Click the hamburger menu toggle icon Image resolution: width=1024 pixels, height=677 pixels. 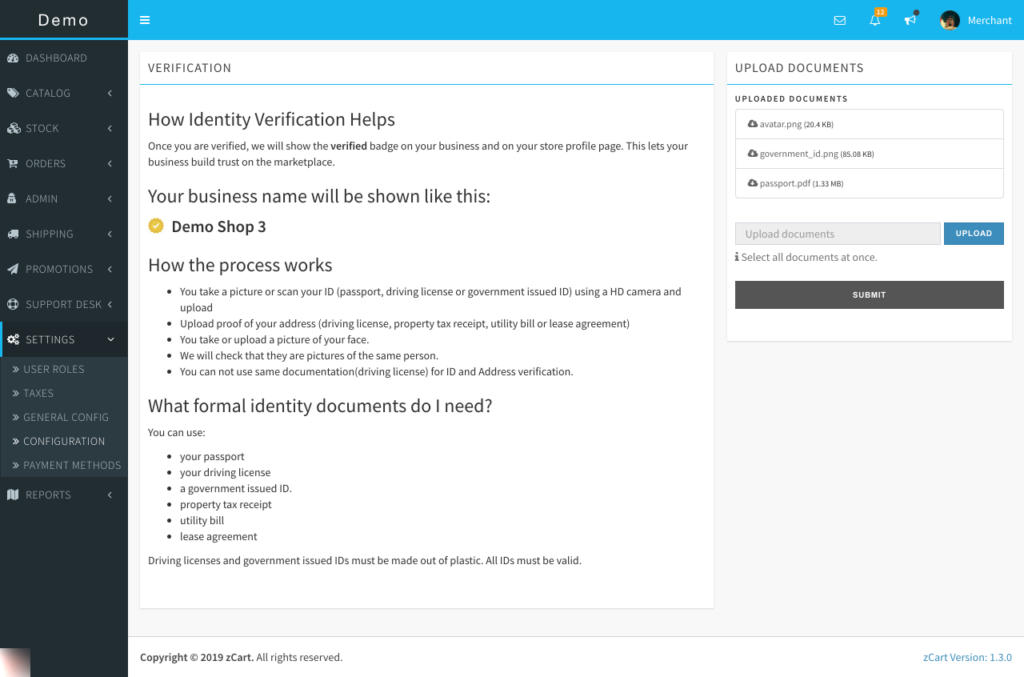click(x=145, y=20)
